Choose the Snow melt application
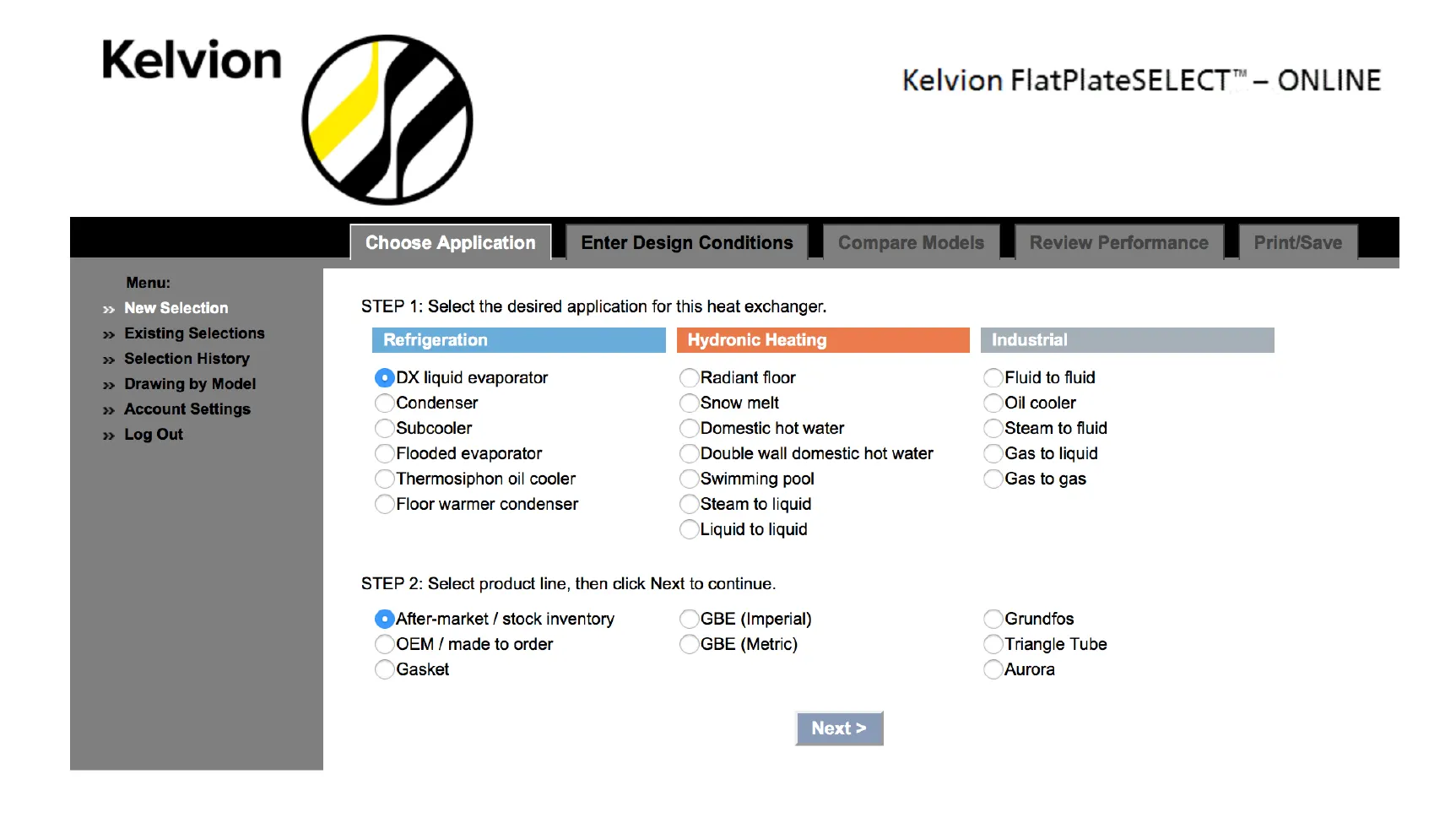The height and width of the screenshot is (823, 1456). tap(689, 403)
